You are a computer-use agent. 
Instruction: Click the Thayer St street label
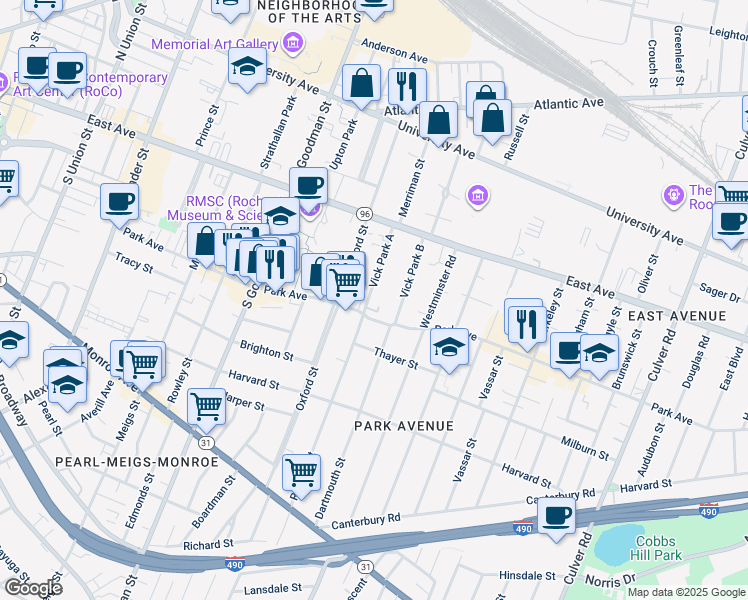[395, 358]
